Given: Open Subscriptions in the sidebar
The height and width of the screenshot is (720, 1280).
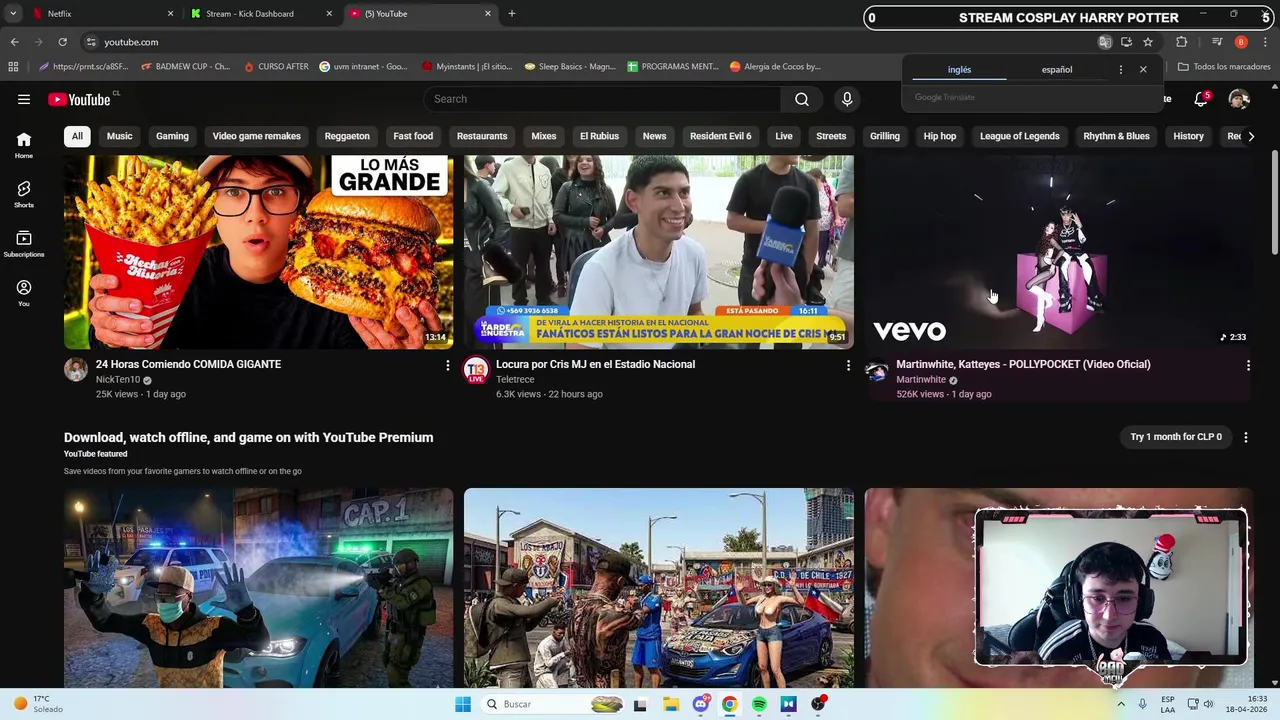Looking at the screenshot, I should coord(24,244).
